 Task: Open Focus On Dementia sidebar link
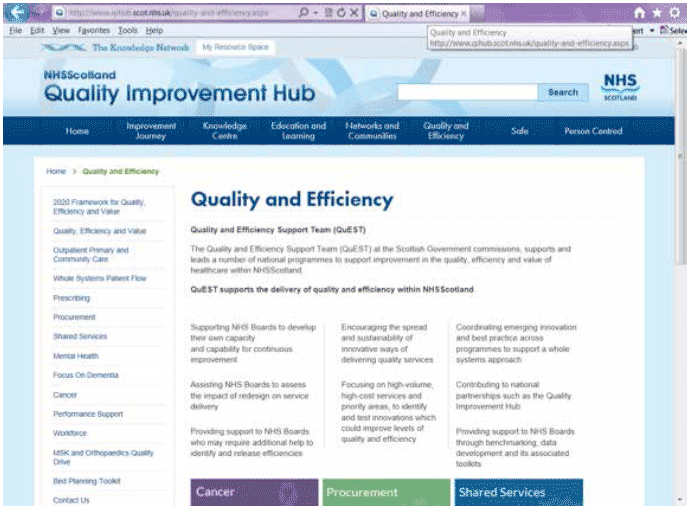pos(86,375)
